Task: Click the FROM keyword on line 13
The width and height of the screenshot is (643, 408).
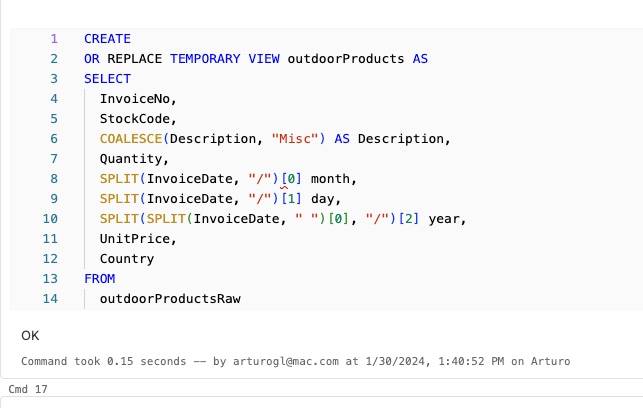Action: [x=99, y=279]
